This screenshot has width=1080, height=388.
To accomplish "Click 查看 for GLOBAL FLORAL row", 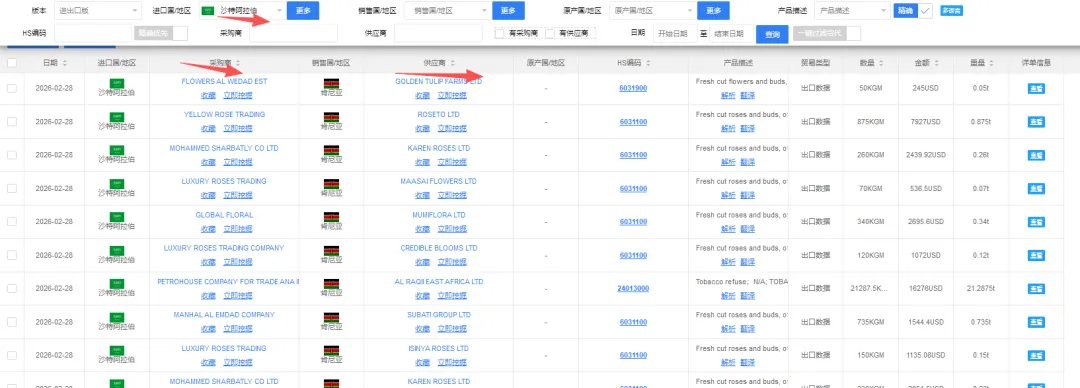I will tap(1036, 222).
